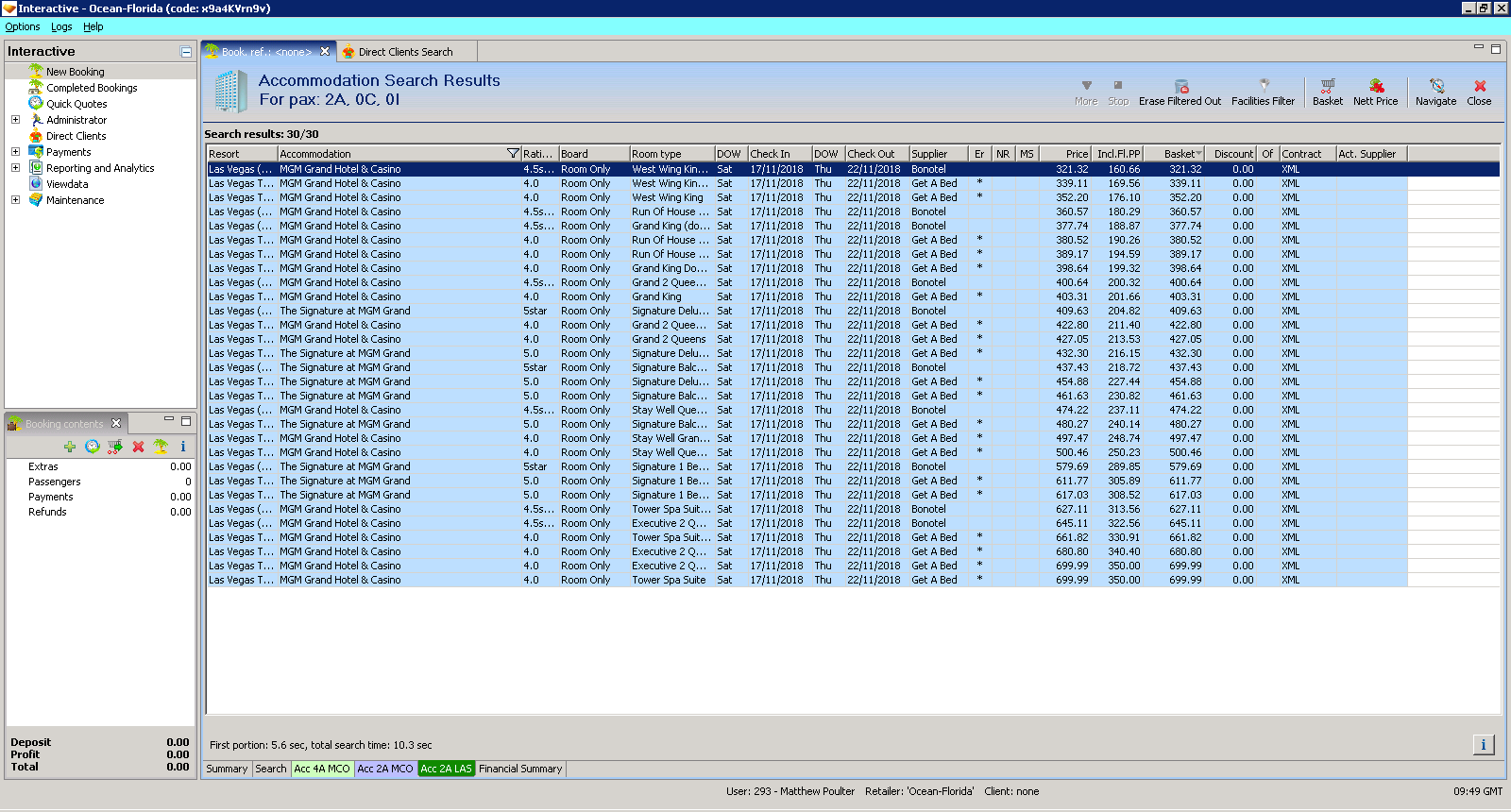
Task: Expand the Maintenance tree node
Action: [x=15, y=199]
